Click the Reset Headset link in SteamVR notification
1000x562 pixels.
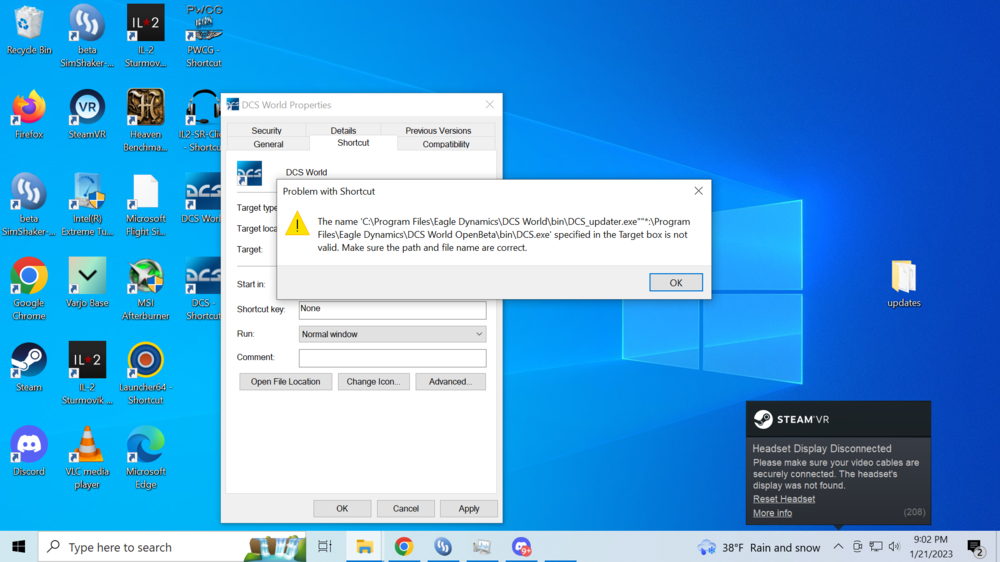pos(784,499)
